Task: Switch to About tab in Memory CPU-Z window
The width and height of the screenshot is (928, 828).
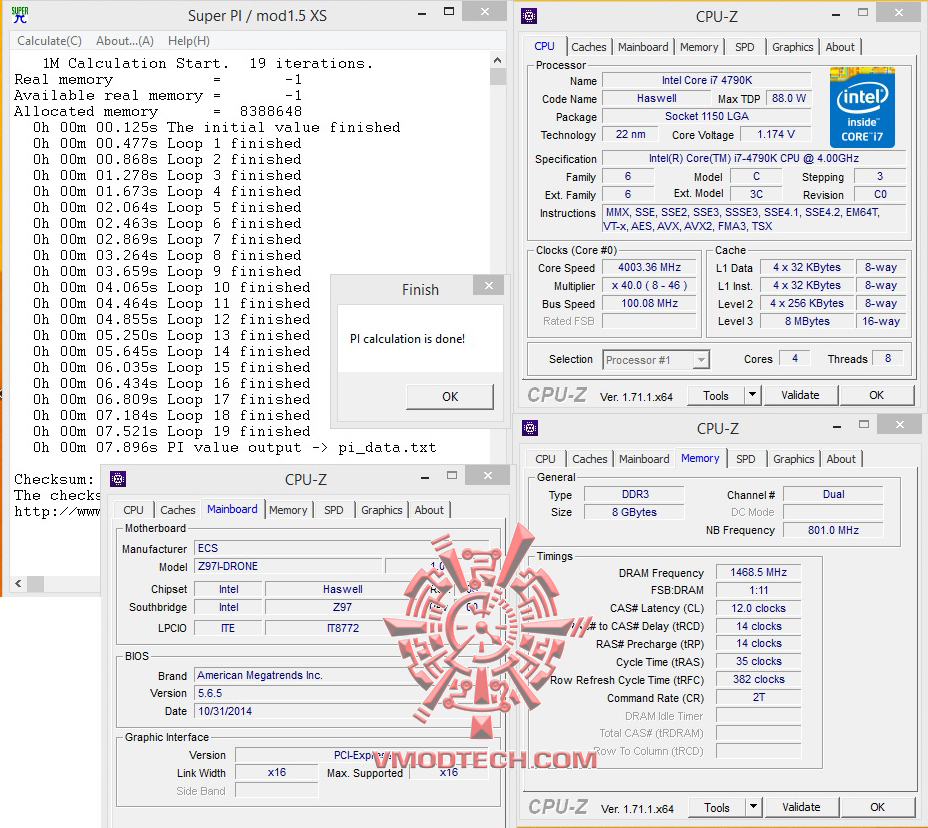Action: 840,459
